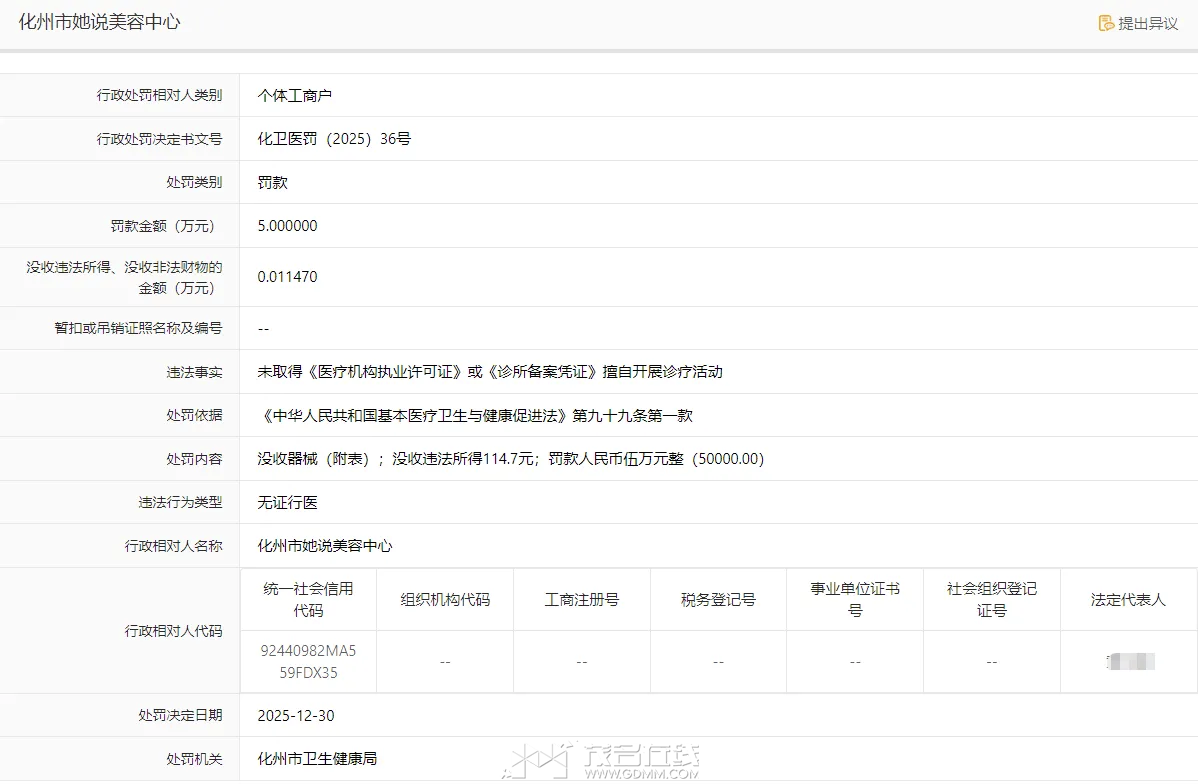Click the 工商注册号 column header

581,600
